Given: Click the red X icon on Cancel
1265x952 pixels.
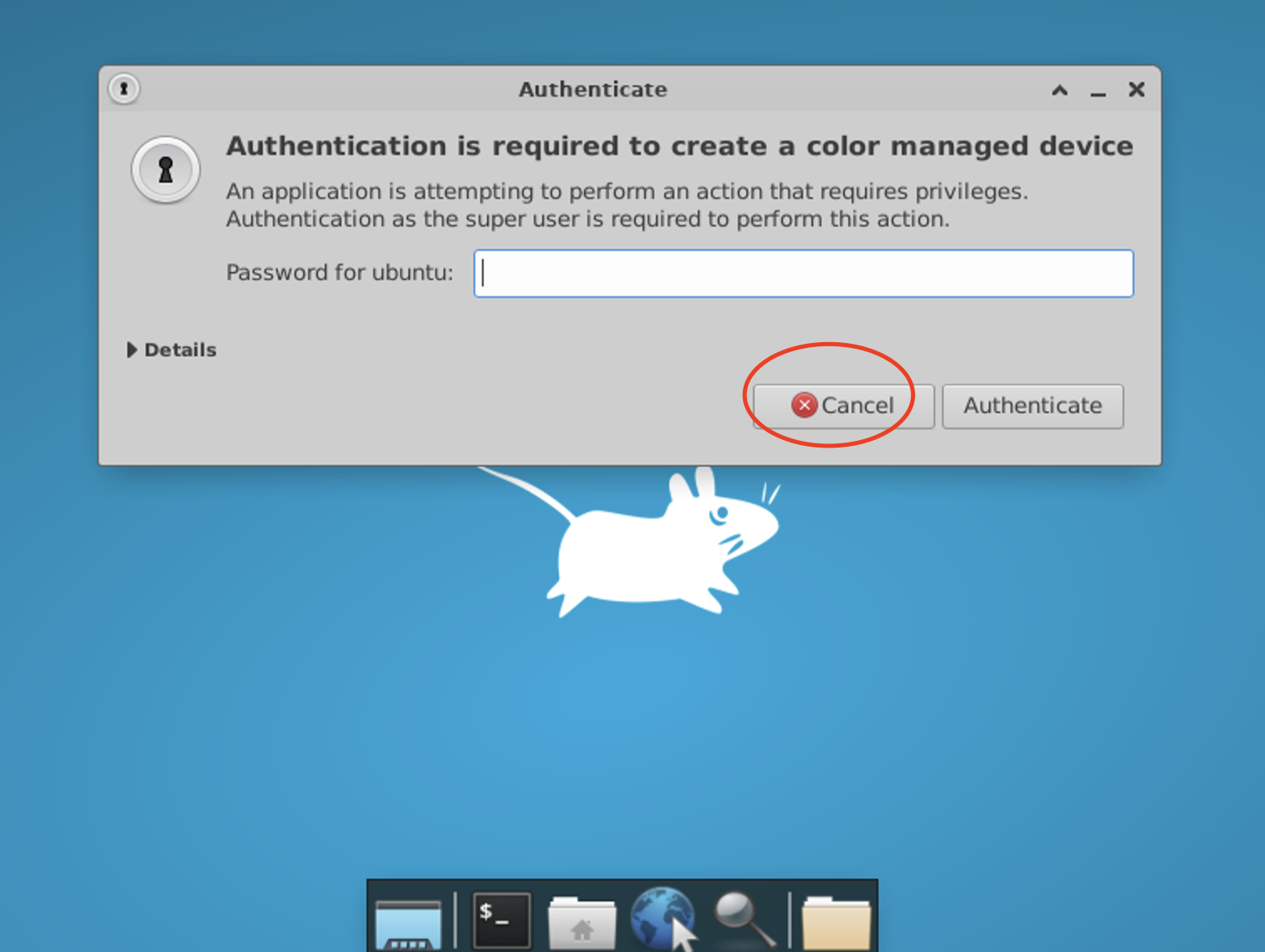Looking at the screenshot, I should click(x=804, y=406).
